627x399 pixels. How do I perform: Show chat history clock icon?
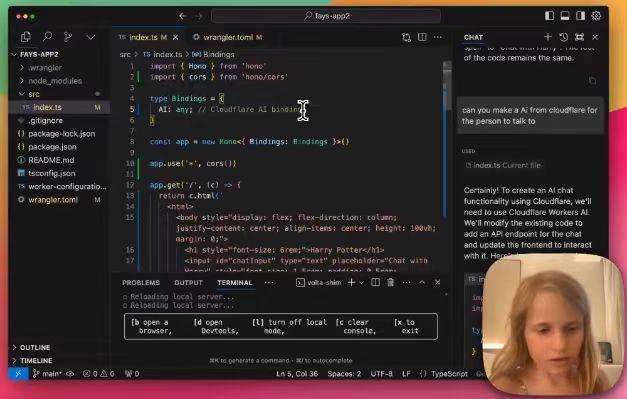[564, 37]
